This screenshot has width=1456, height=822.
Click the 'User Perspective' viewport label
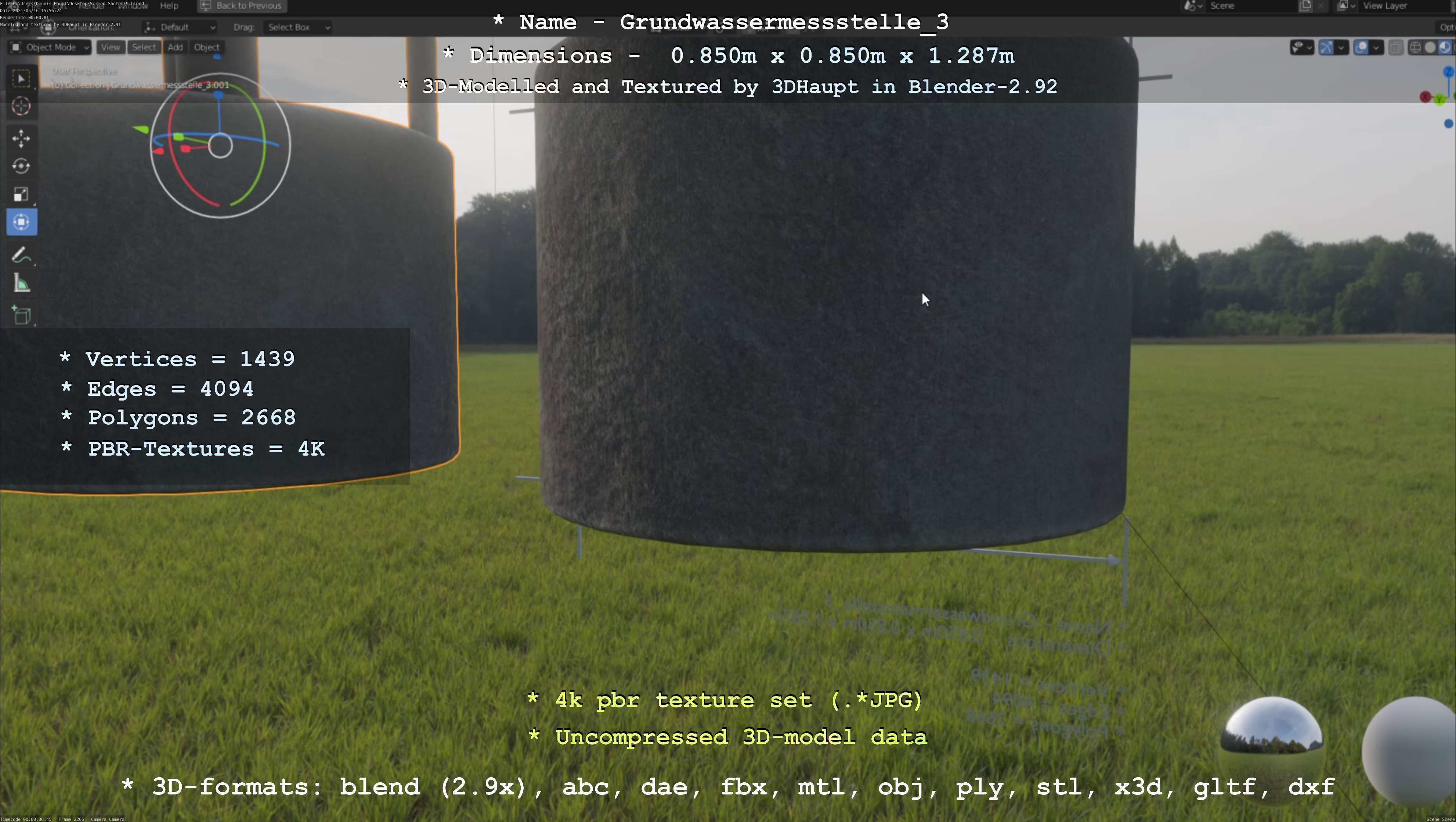[x=84, y=71]
